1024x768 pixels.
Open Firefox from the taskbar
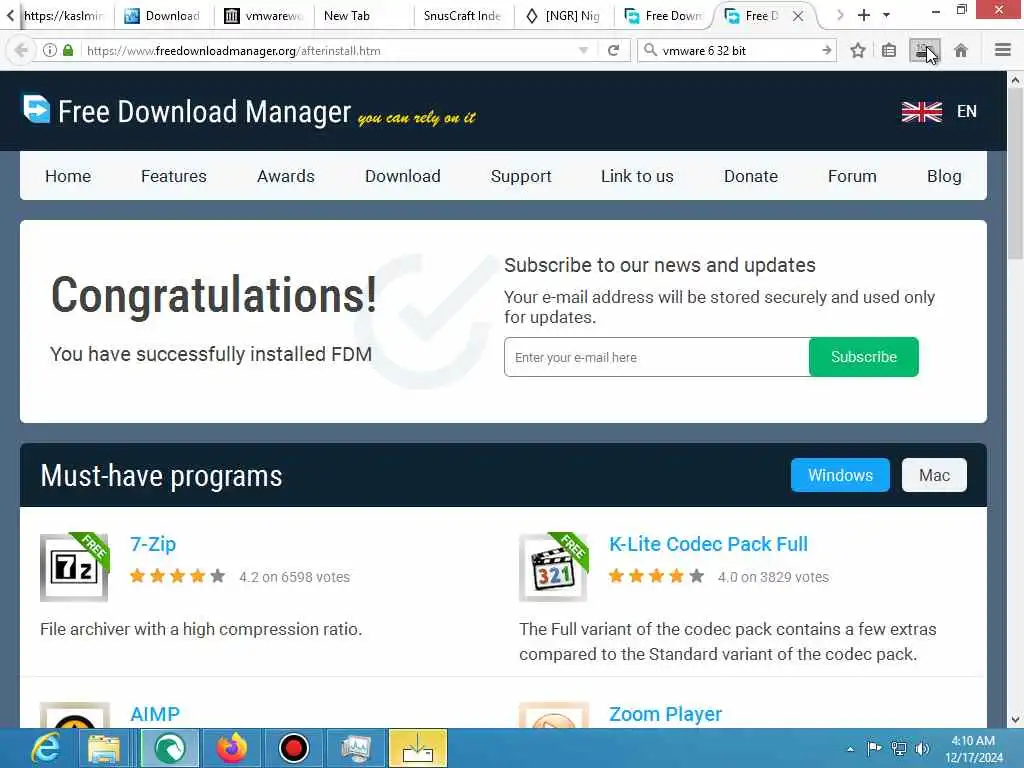click(232, 748)
